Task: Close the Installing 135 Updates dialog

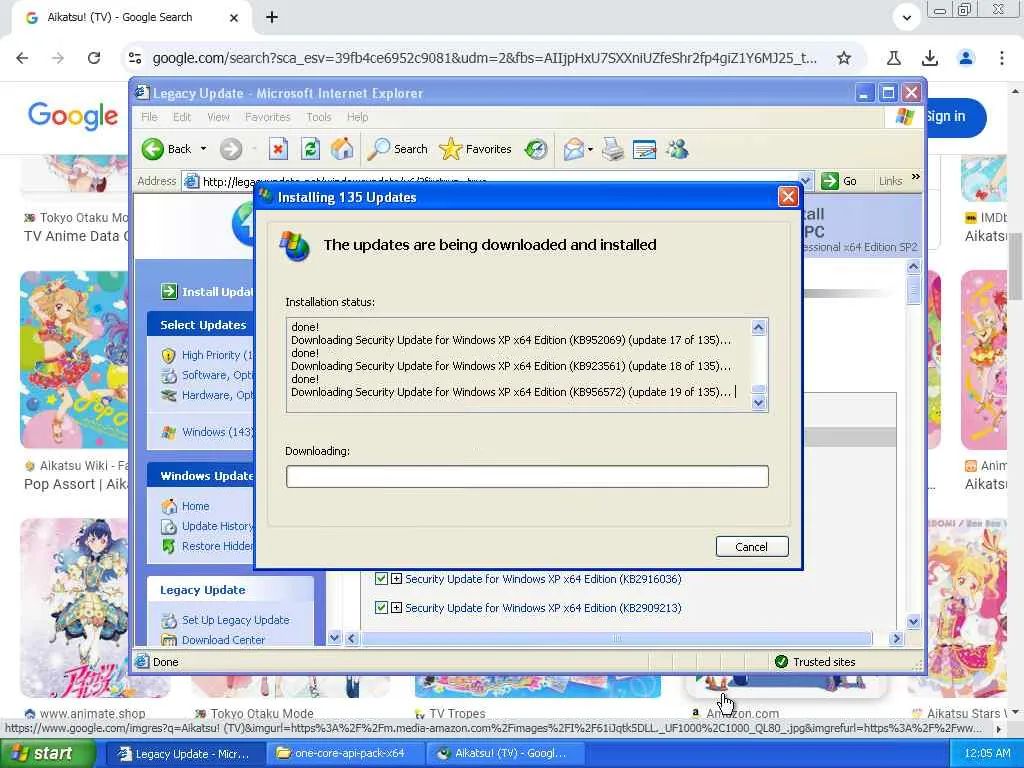Action: click(788, 197)
